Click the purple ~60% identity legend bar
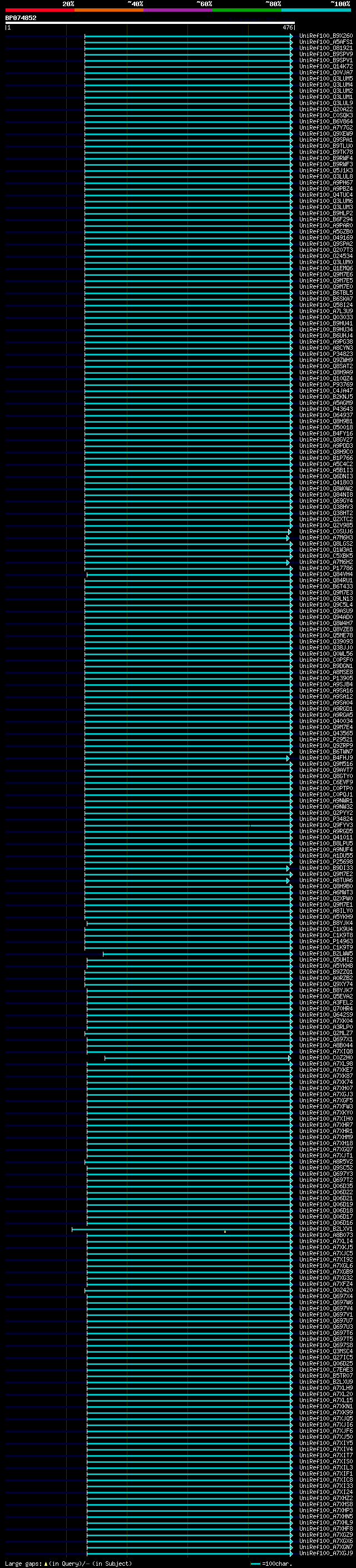 [x=179, y=10]
